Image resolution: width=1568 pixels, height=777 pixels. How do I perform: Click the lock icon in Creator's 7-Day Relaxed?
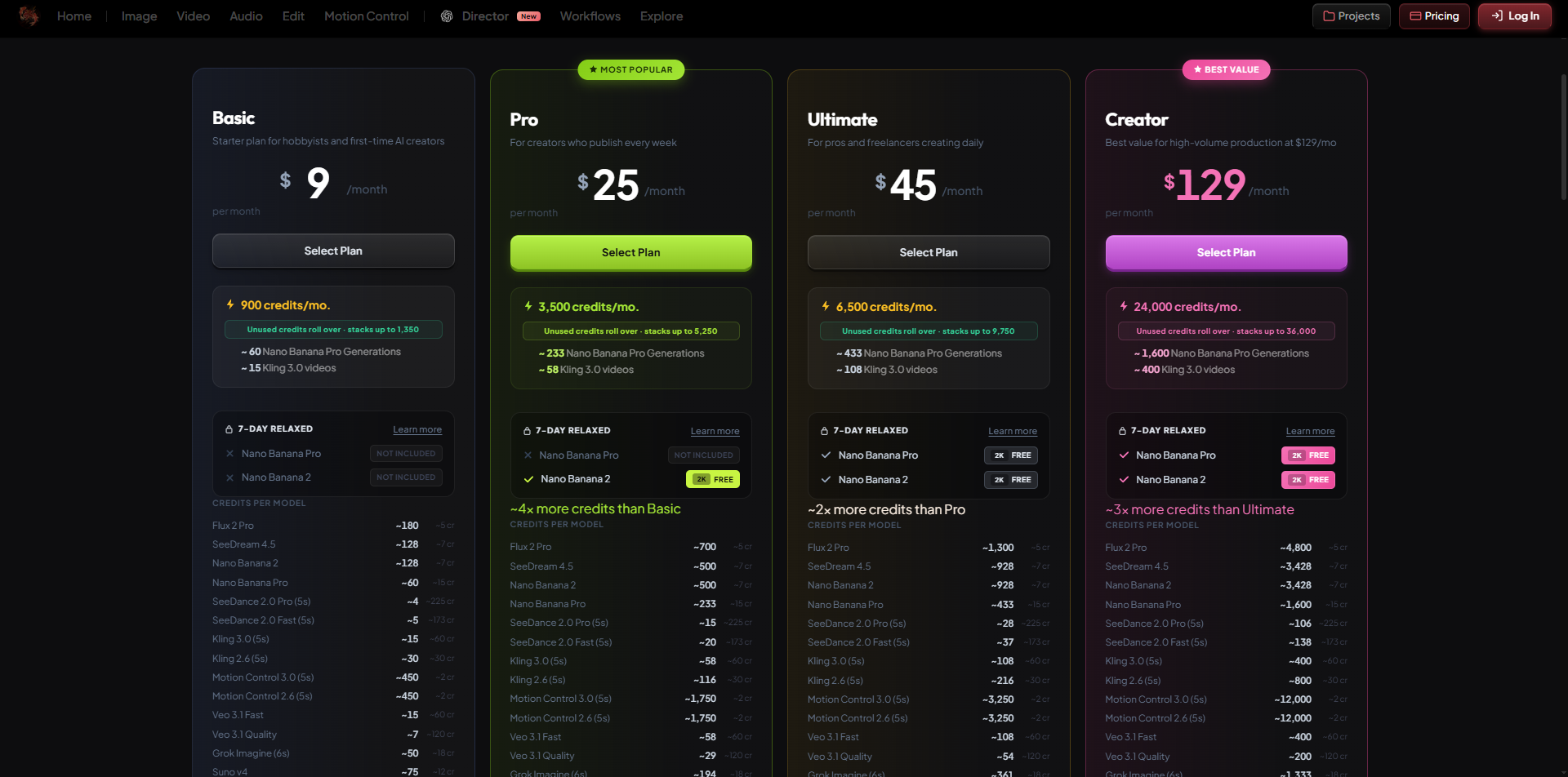(x=1122, y=430)
